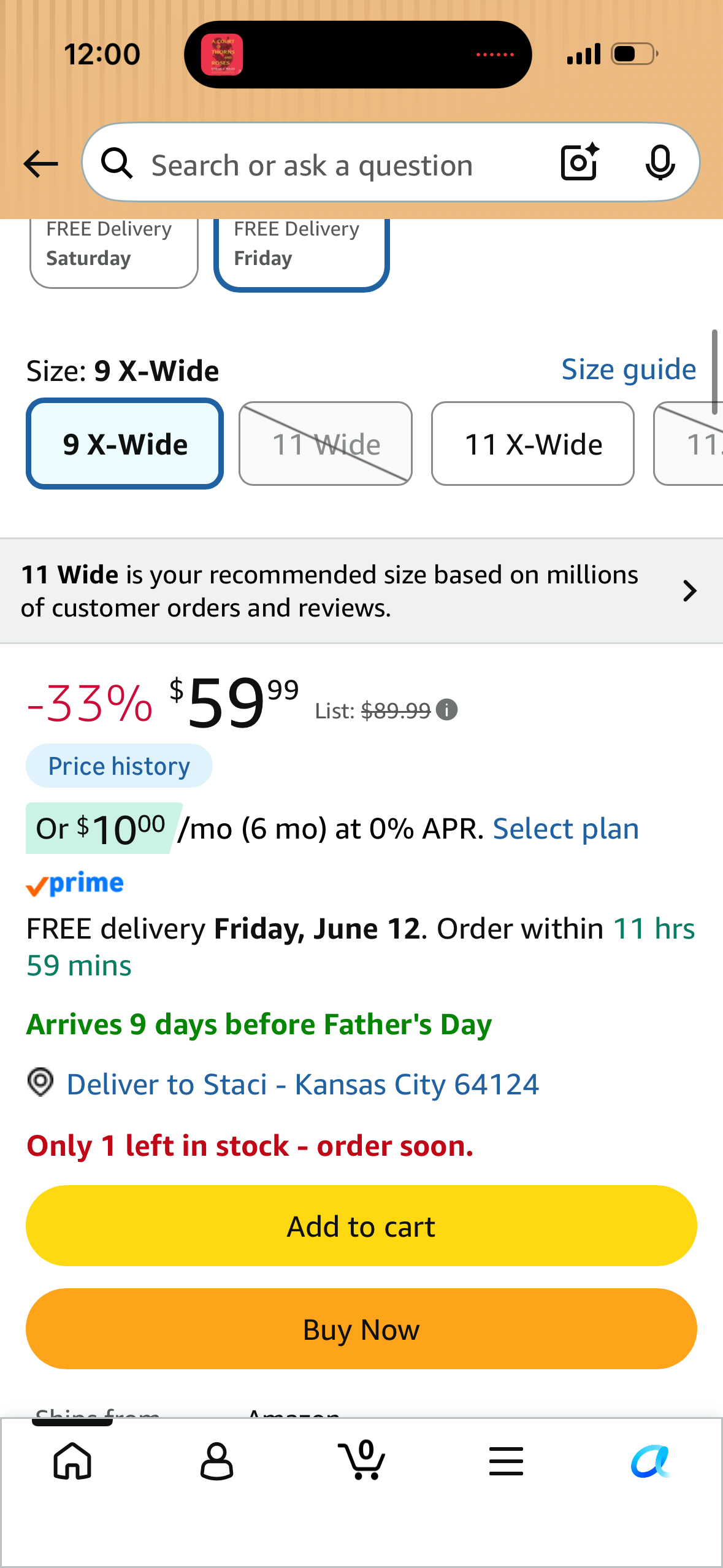Viewport: 723px width, 1568px height.
Task: Open the Size guide link
Action: [629, 369]
